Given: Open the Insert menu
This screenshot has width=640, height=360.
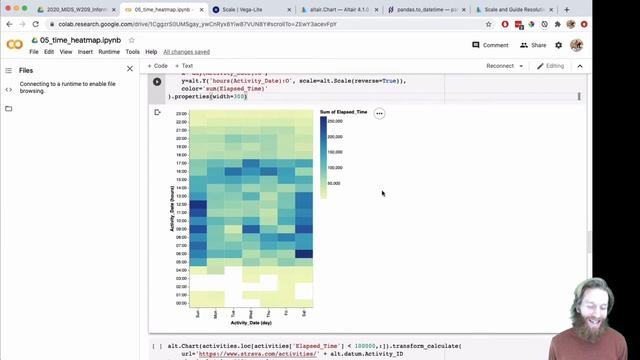Looking at the screenshot, I should point(85,52).
